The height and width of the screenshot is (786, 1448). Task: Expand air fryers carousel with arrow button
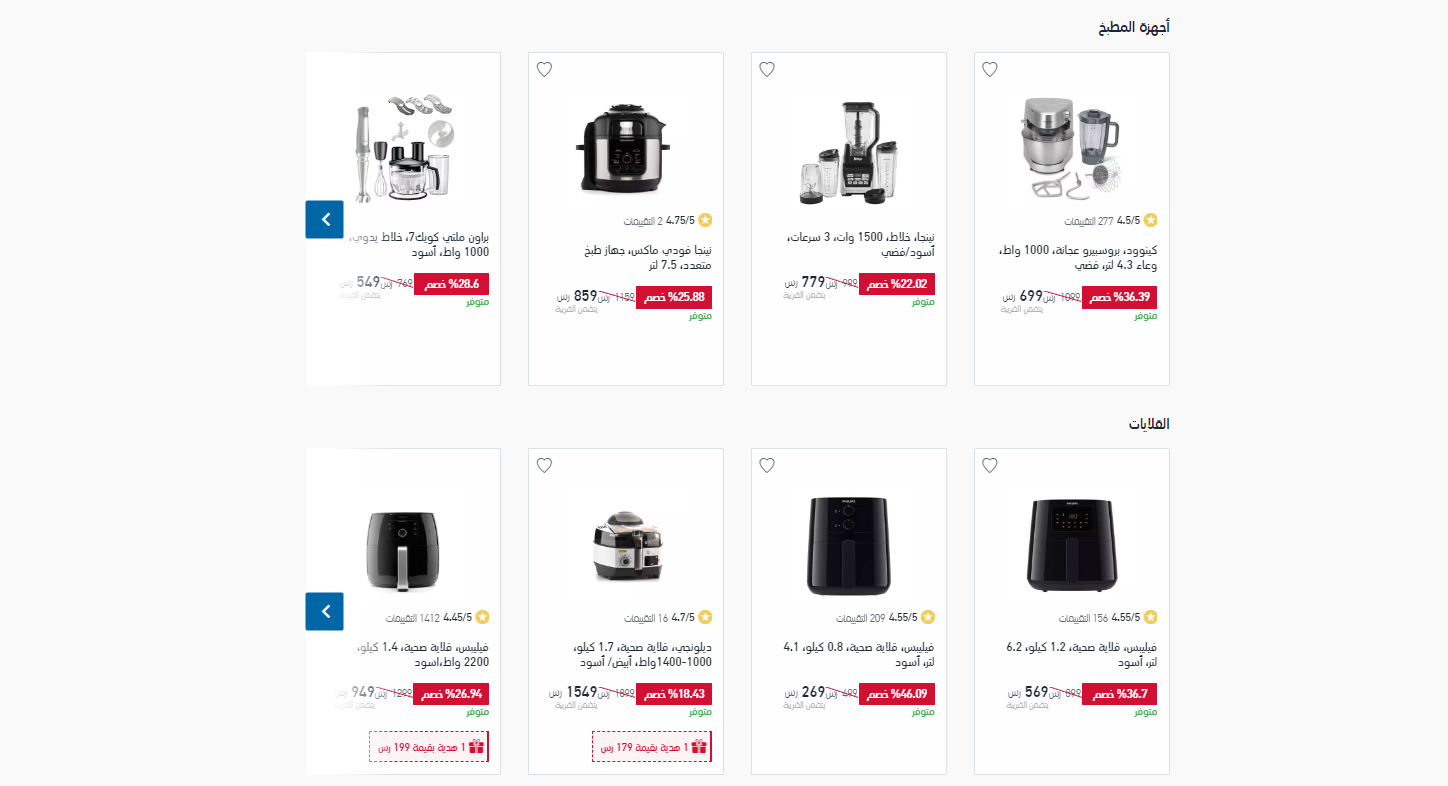point(325,611)
